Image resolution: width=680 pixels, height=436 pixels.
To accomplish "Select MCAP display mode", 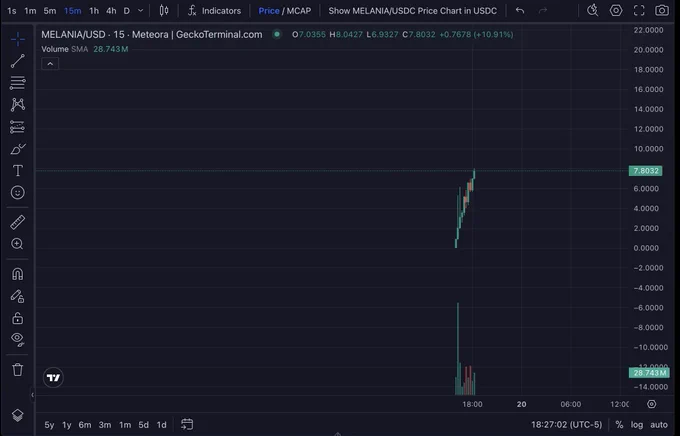I will point(298,11).
